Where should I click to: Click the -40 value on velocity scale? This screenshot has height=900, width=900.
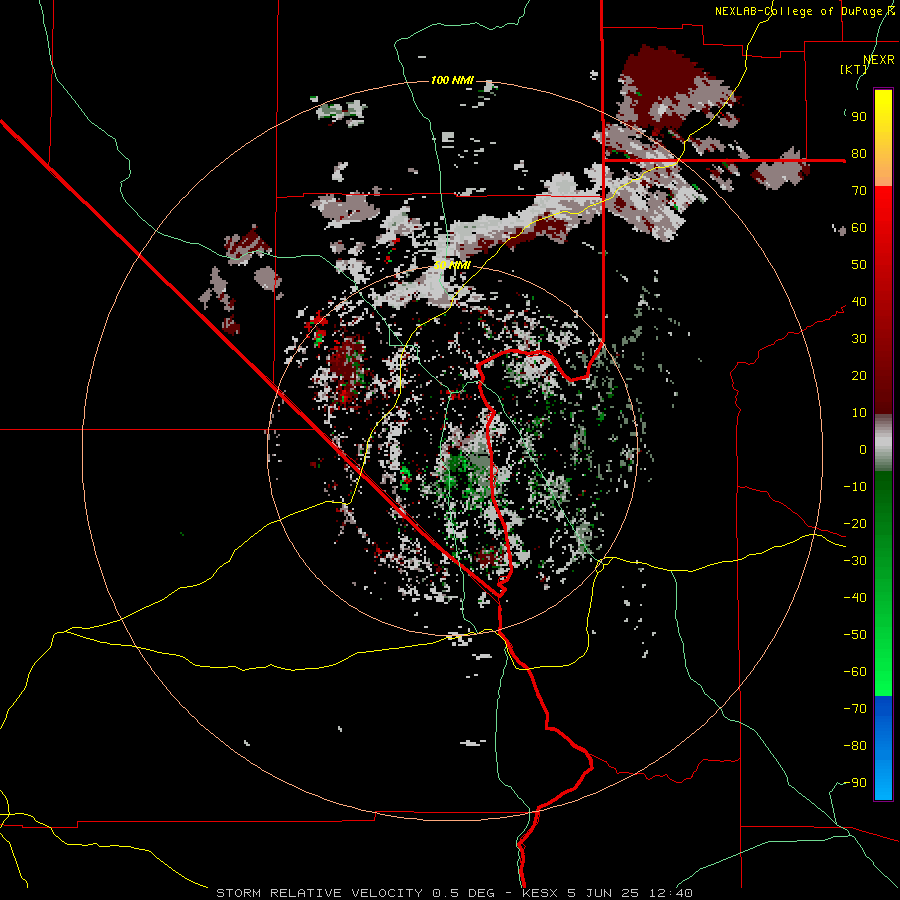coord(855,598)
